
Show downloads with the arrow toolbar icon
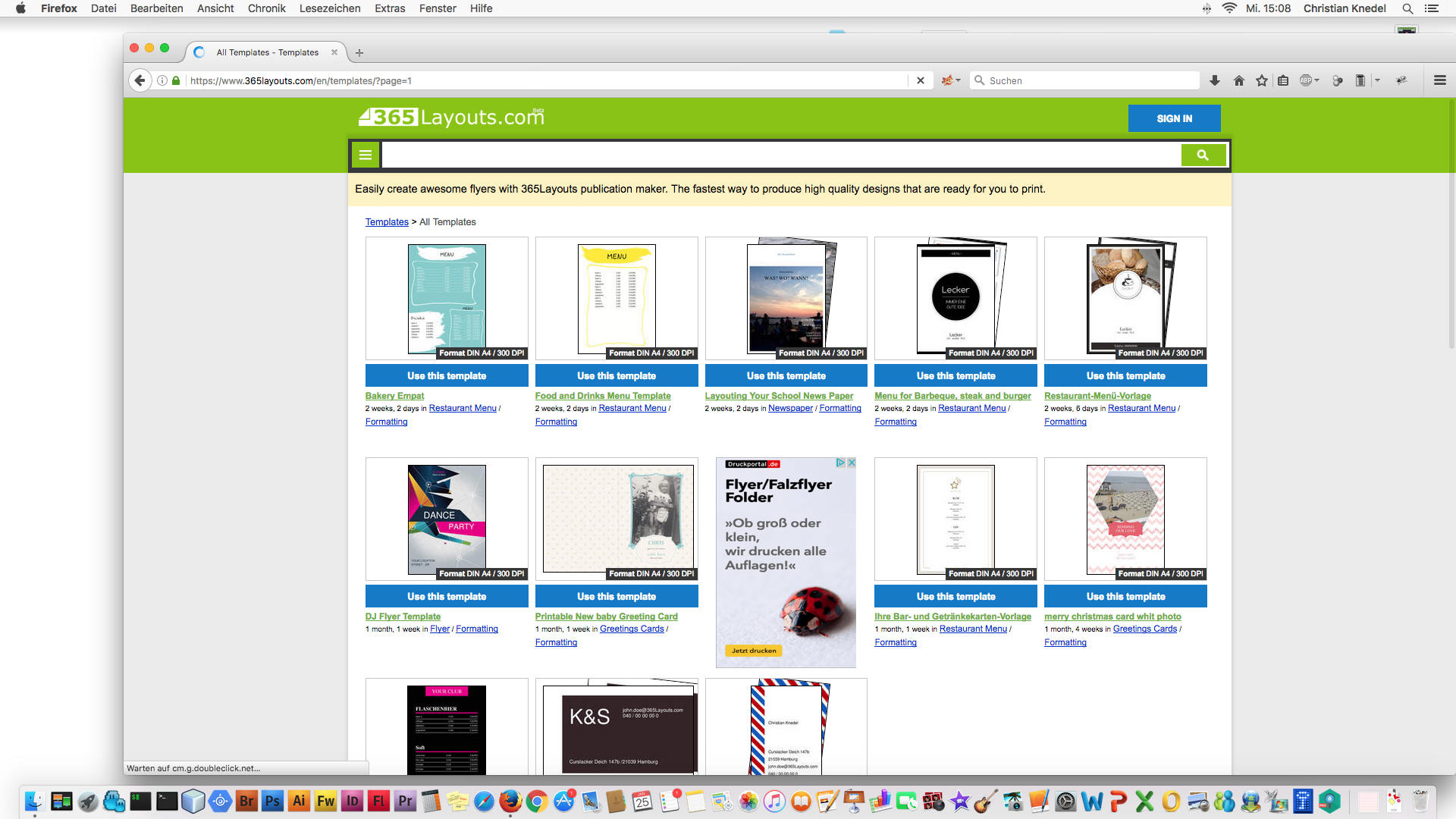coord(1215,80)
